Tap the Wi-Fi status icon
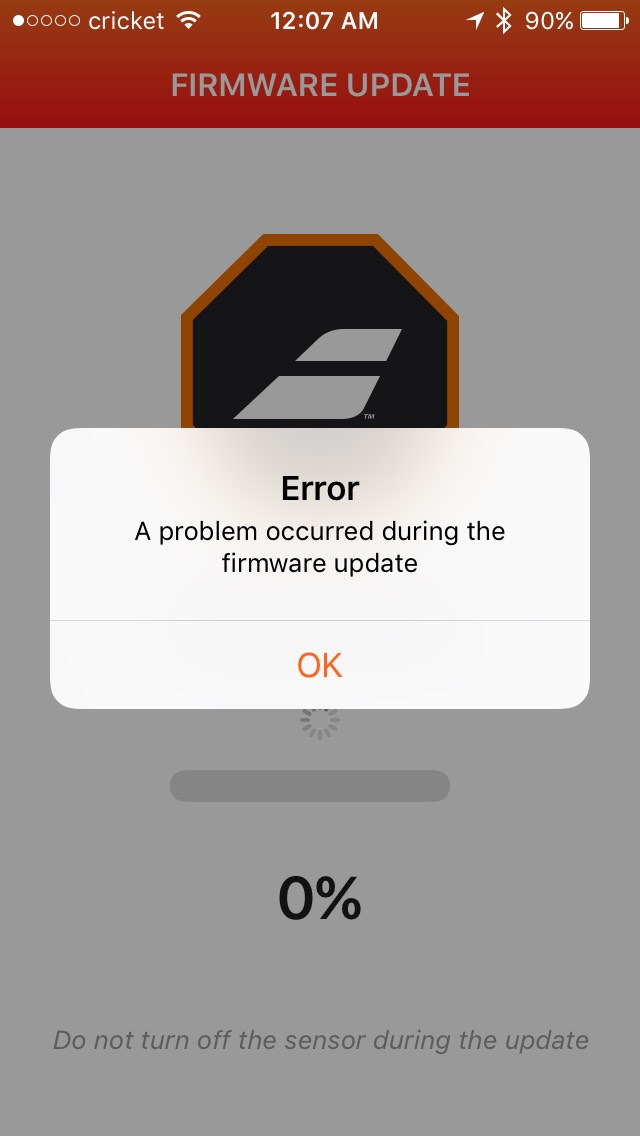The height and width of the screenshot is (1136, 640). (x=188, y=20)
